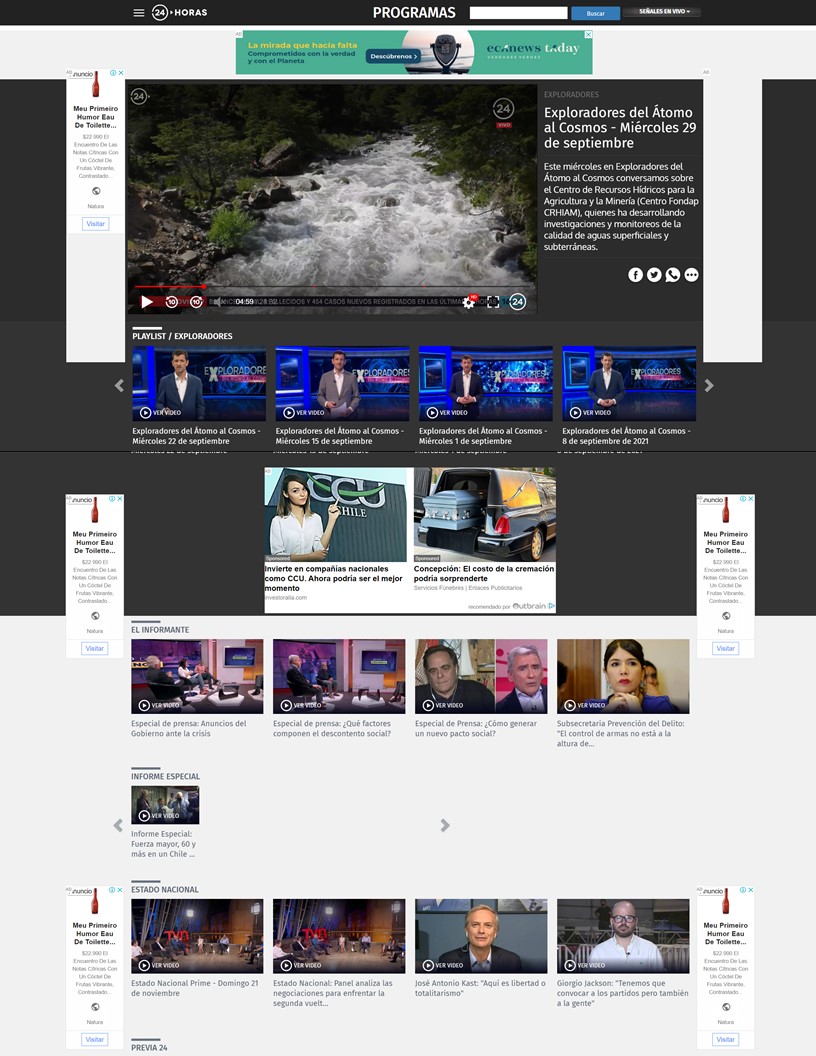Rewind the video 10 seconds
Viewport: 816px width, 1056px height.
point(172,302)
